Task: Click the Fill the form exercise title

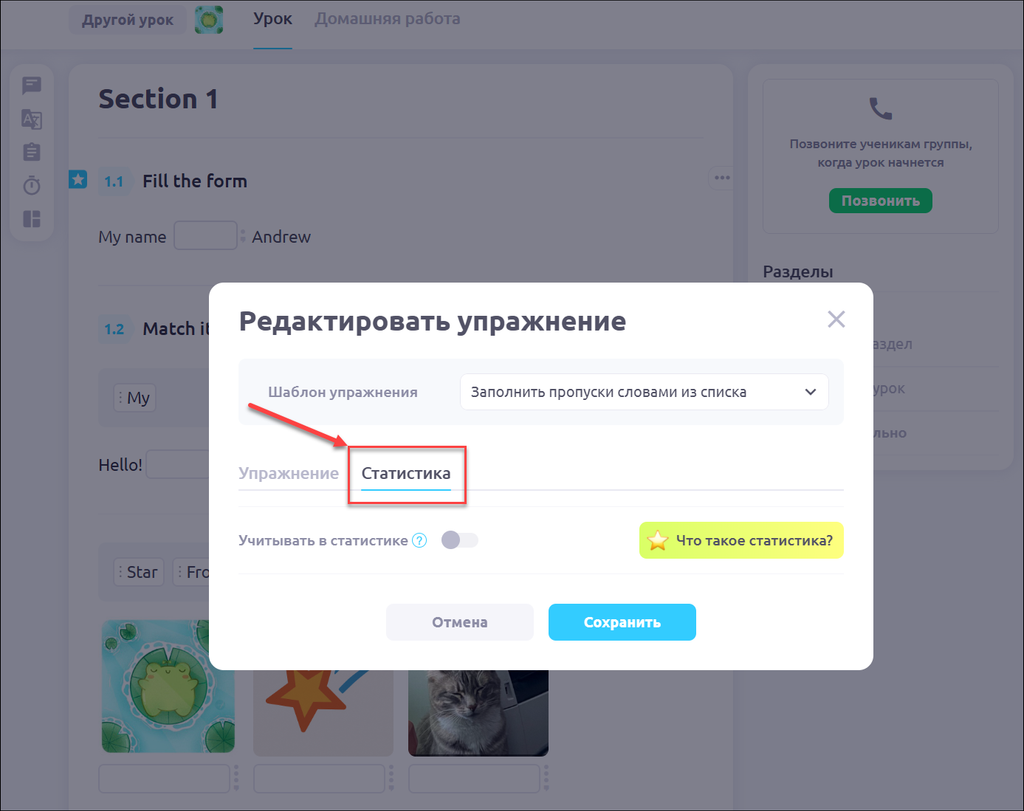Action: [195, 181]
